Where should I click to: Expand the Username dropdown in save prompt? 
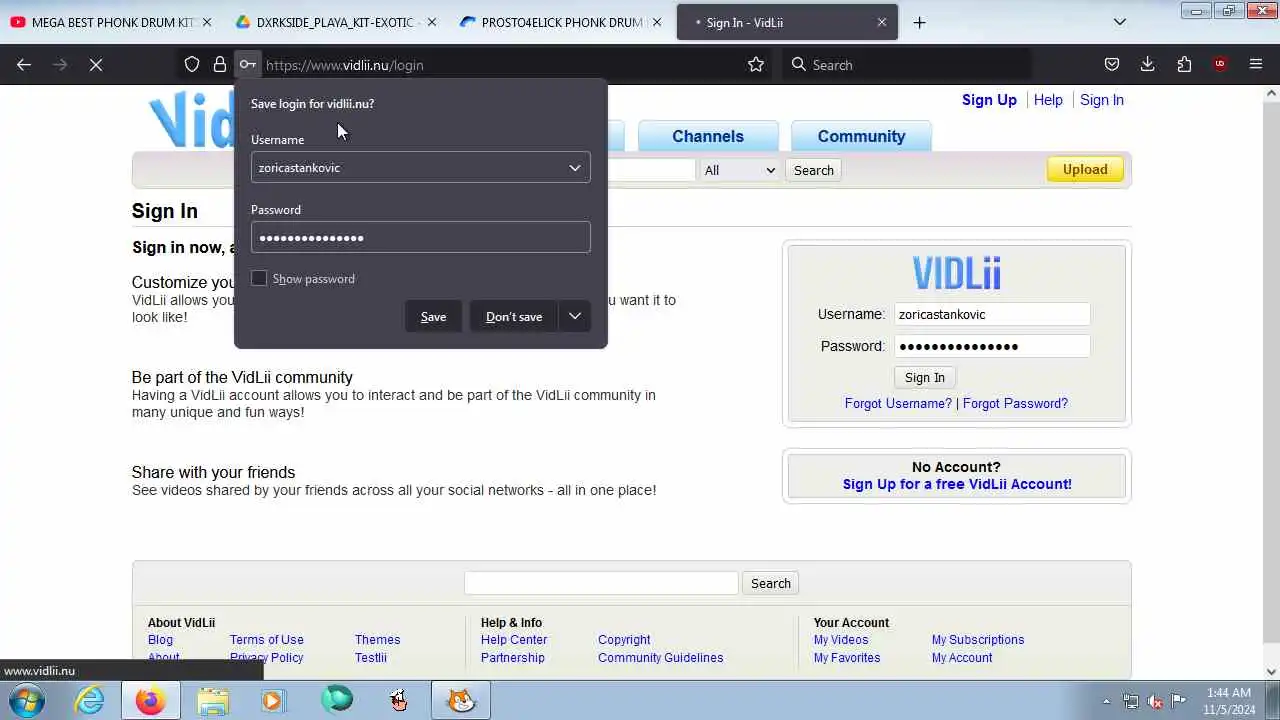[575, 168]
